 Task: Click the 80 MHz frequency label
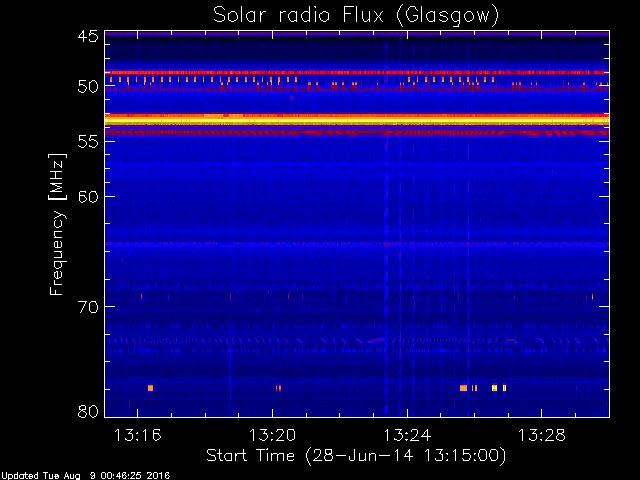coord(88,411)
